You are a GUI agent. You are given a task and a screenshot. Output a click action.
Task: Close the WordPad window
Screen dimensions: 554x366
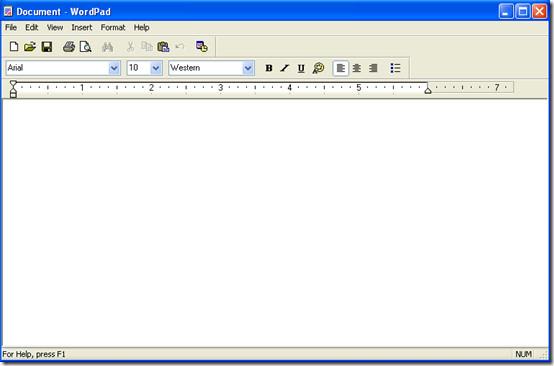pos(540,12)
